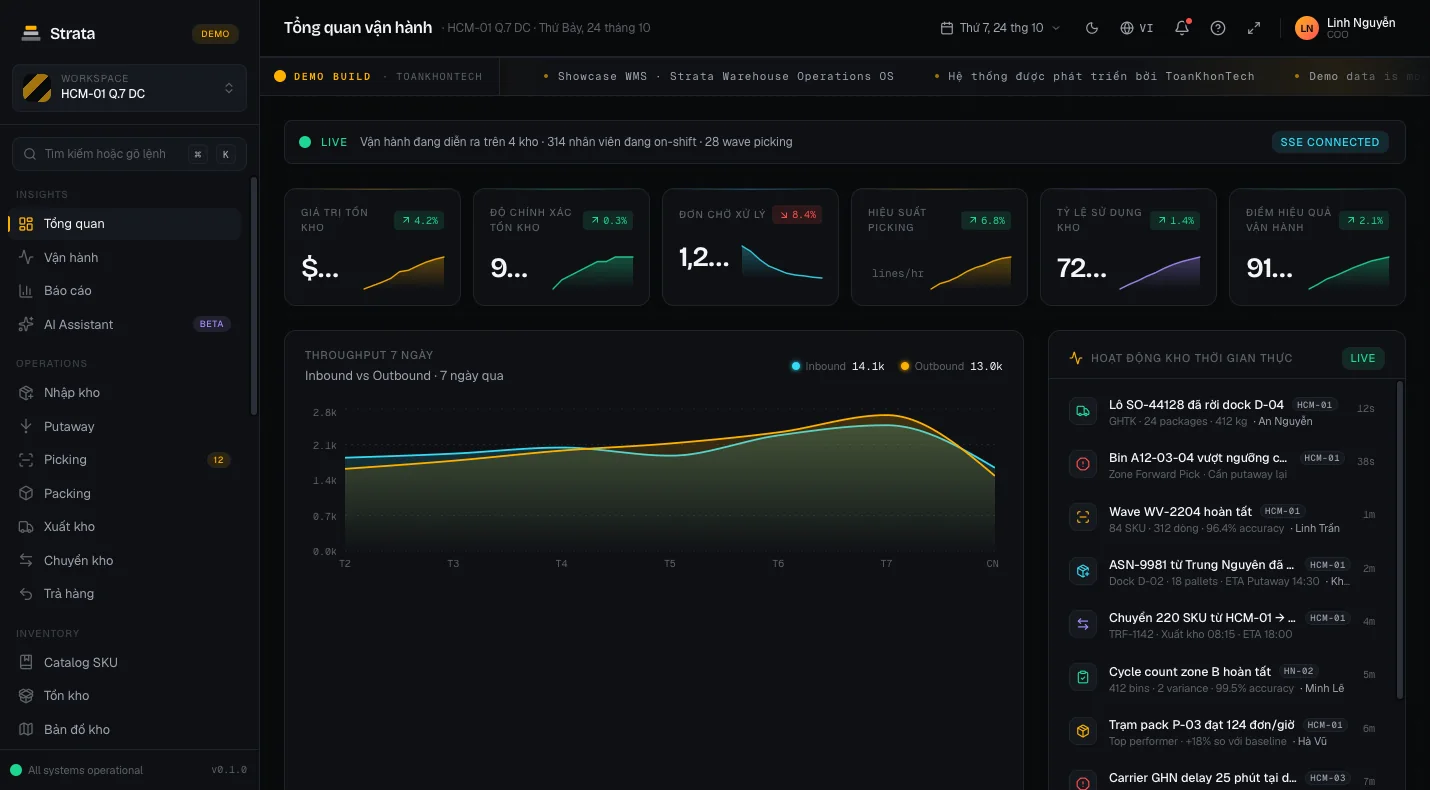1440x790 pixels.
Task: Click the Strata logo icon
Action: [x=31, y=33]
